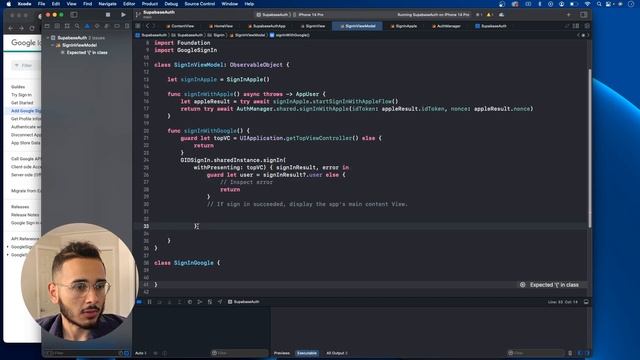
Task: Open the Auto variables scope dropdown
Action: pos(141,353)
